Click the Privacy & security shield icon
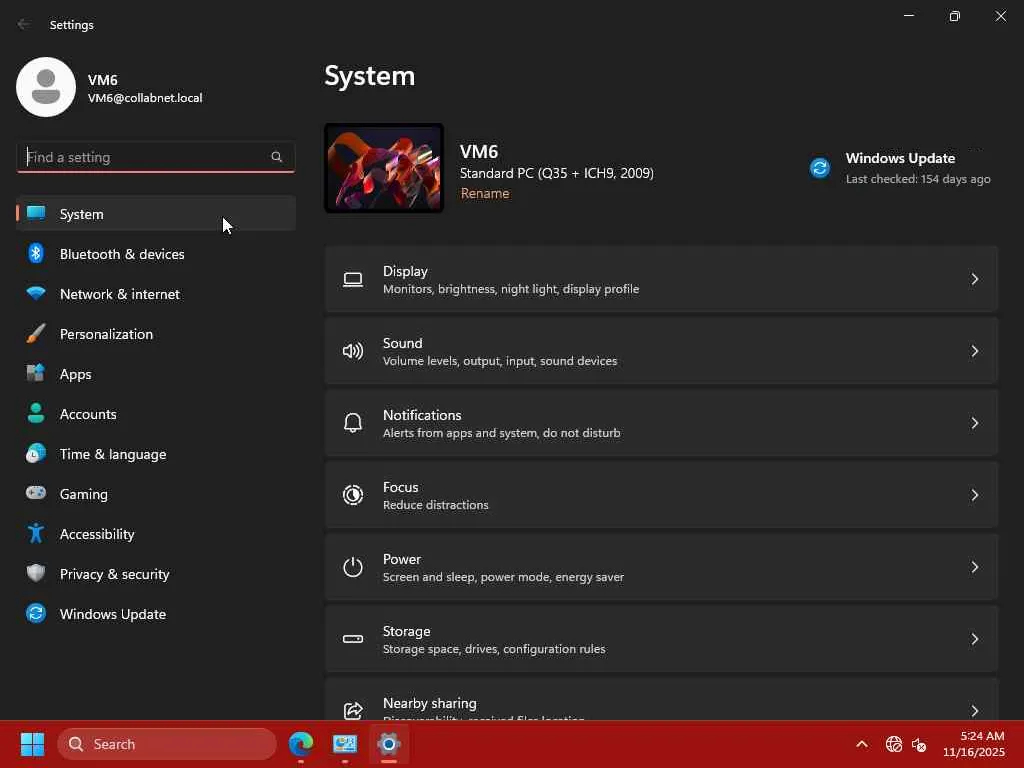The height and width of the screenshot is (768, 1024). pos(36,574)
